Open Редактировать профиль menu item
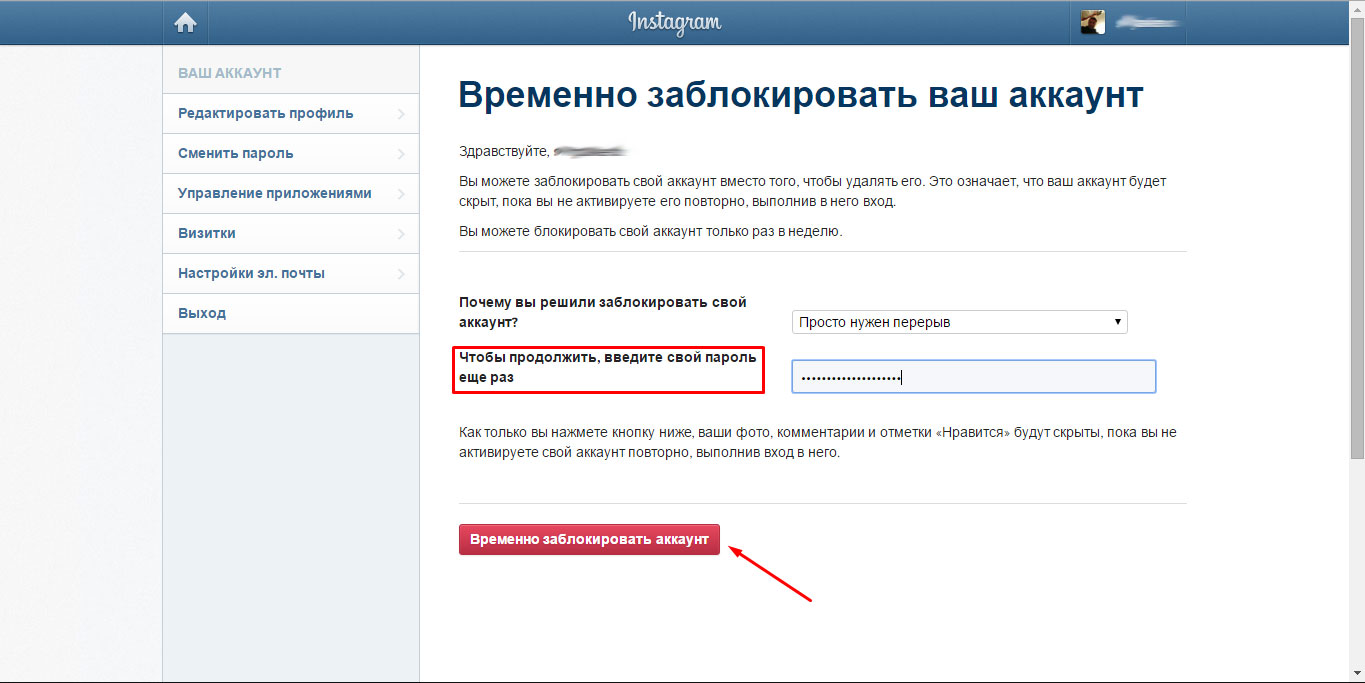This screenshot has height=683, width=1365. (x=266, y=113)
